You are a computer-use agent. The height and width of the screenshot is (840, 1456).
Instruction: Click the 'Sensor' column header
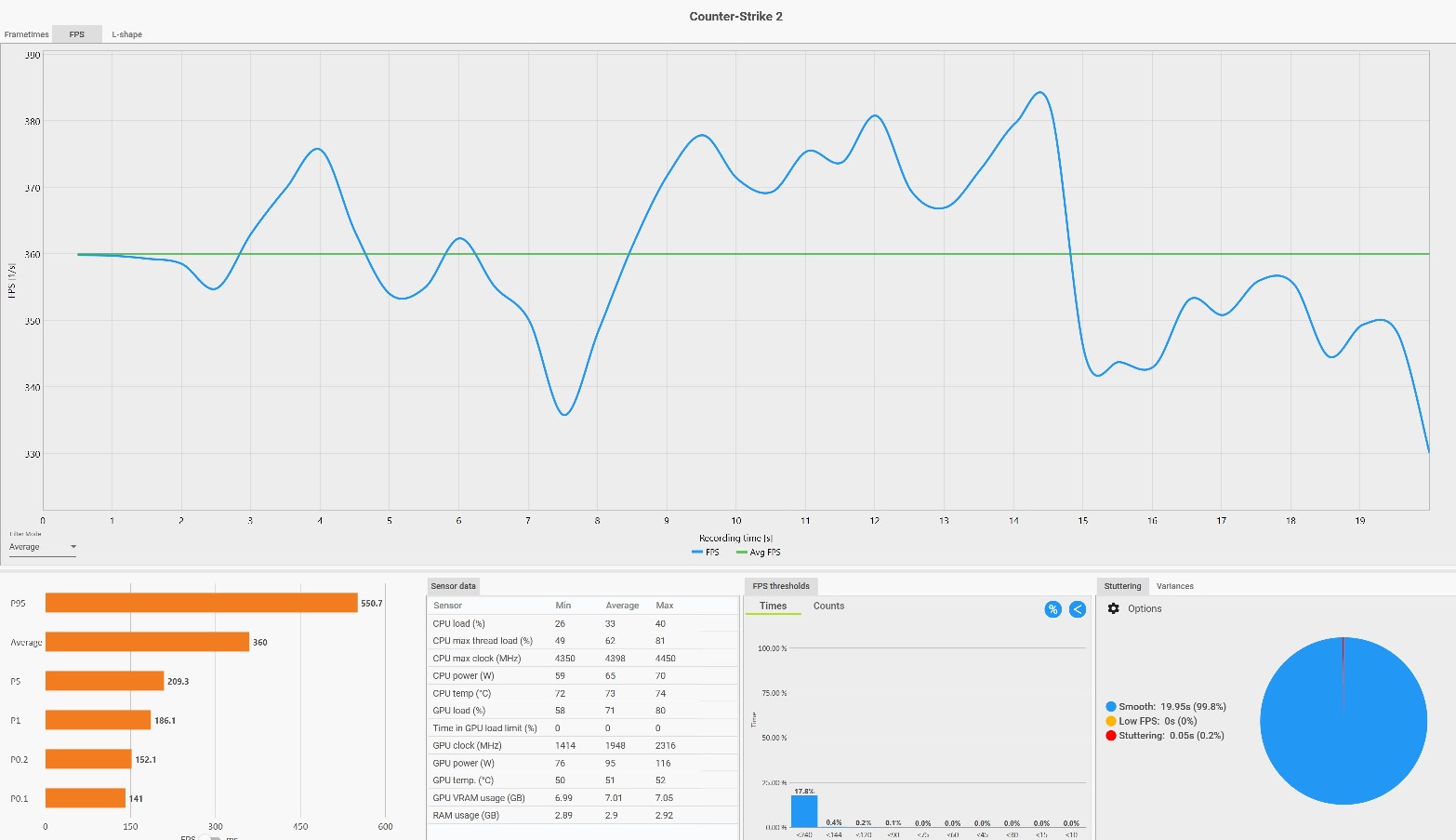447,606
